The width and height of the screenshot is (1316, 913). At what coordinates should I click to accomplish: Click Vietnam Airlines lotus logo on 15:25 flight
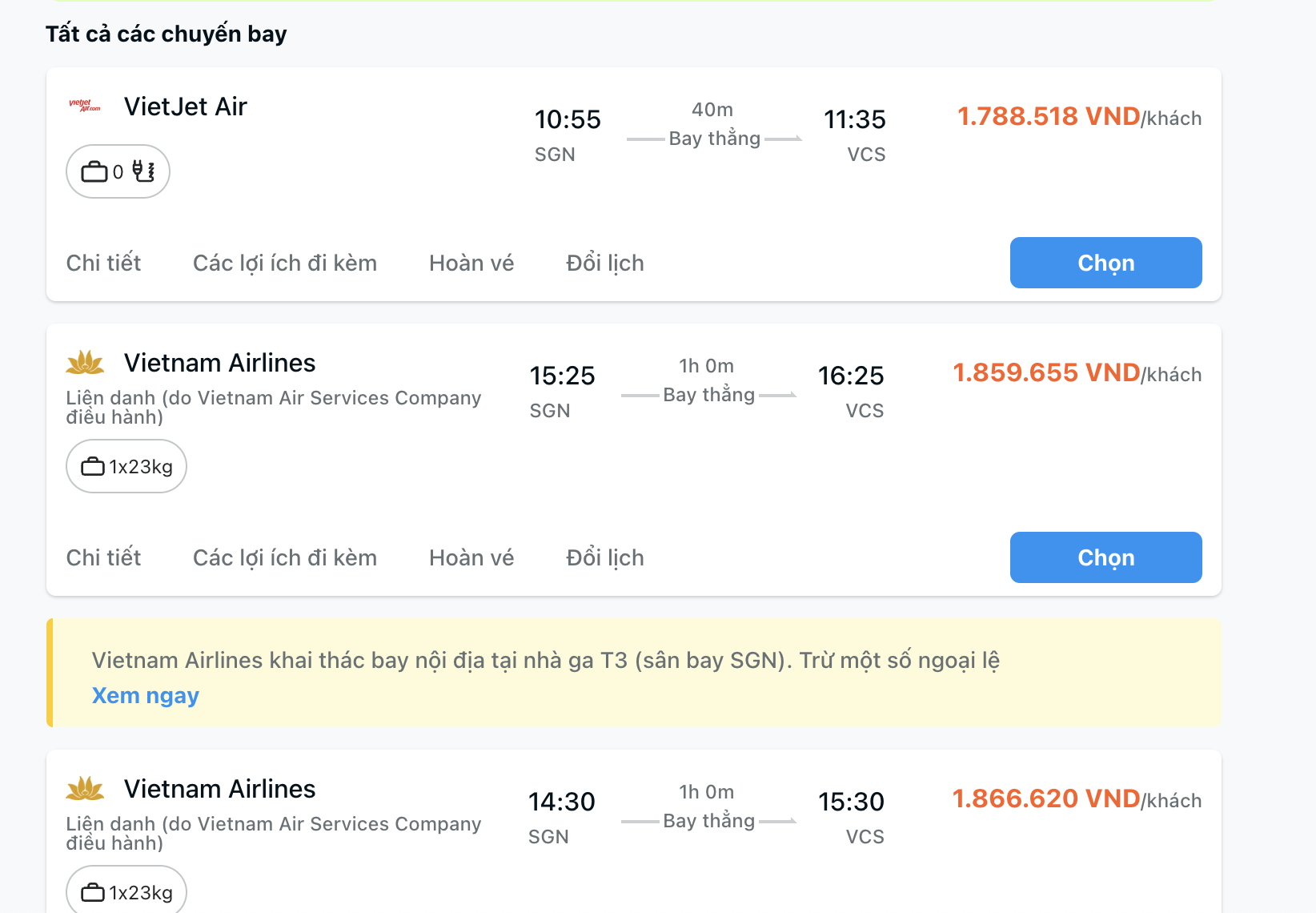point(85,363)
